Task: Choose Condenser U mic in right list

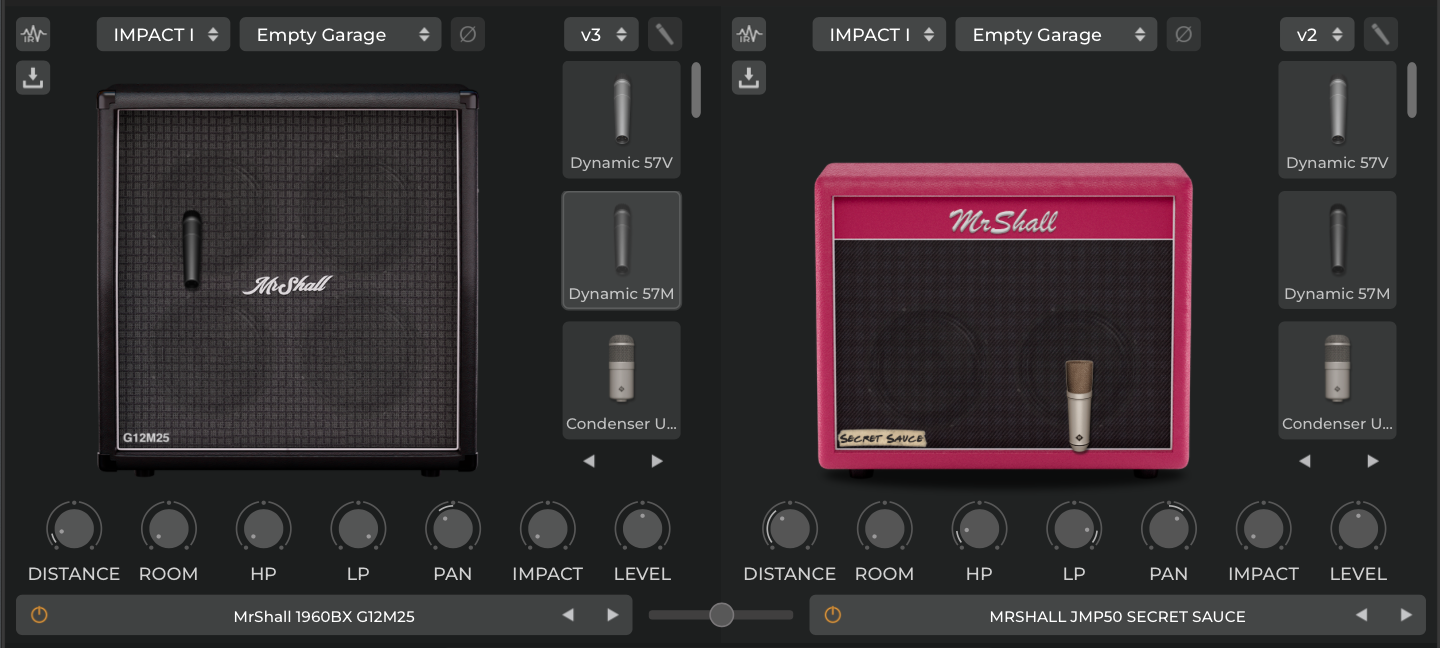Action: [x=1337, y=380]
